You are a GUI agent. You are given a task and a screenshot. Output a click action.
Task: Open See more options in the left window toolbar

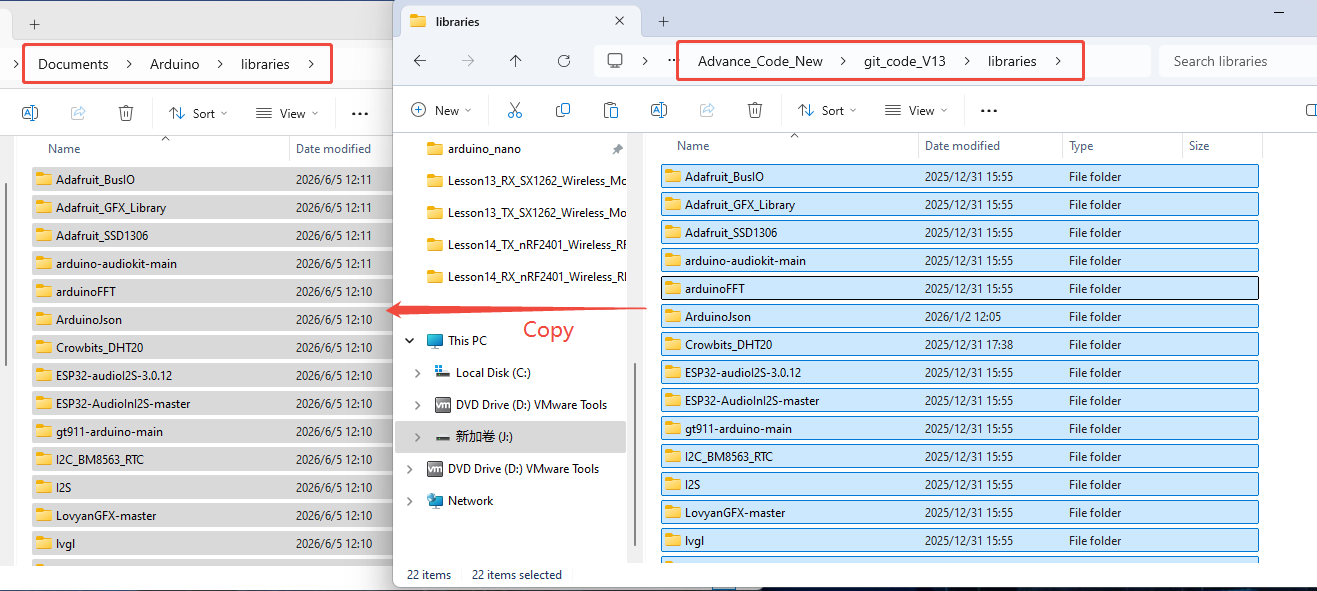(360, 113)
